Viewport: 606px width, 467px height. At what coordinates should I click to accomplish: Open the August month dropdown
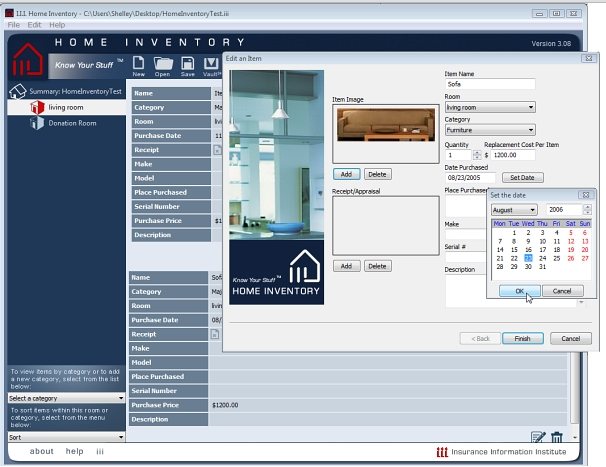click(x=514, y=209)
